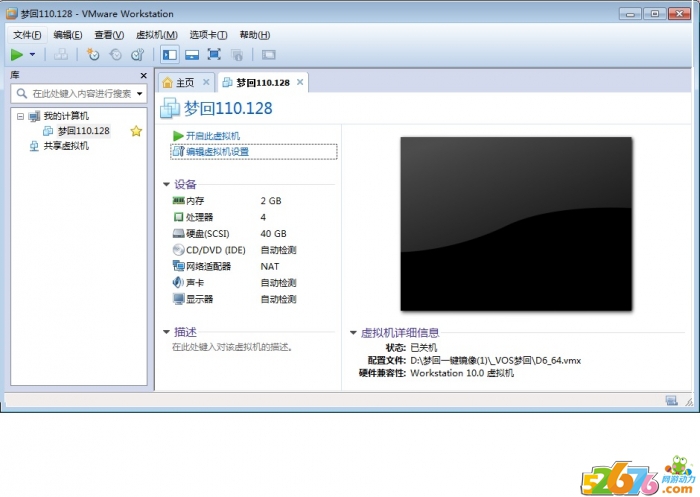Click the NAT network adapter value
700x497 pixels.
tap(270, 267)
